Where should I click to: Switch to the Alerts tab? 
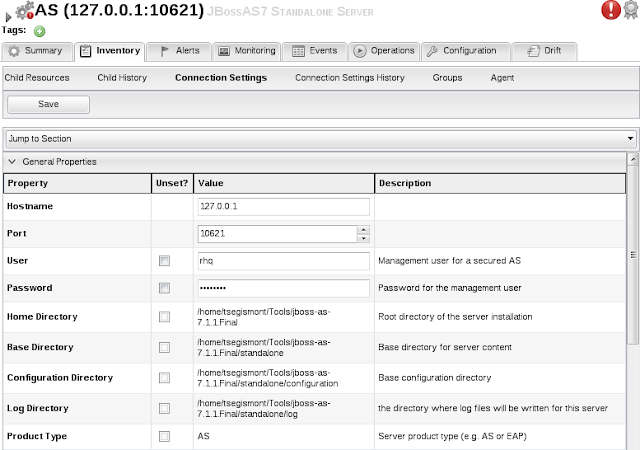pos(179,51)
